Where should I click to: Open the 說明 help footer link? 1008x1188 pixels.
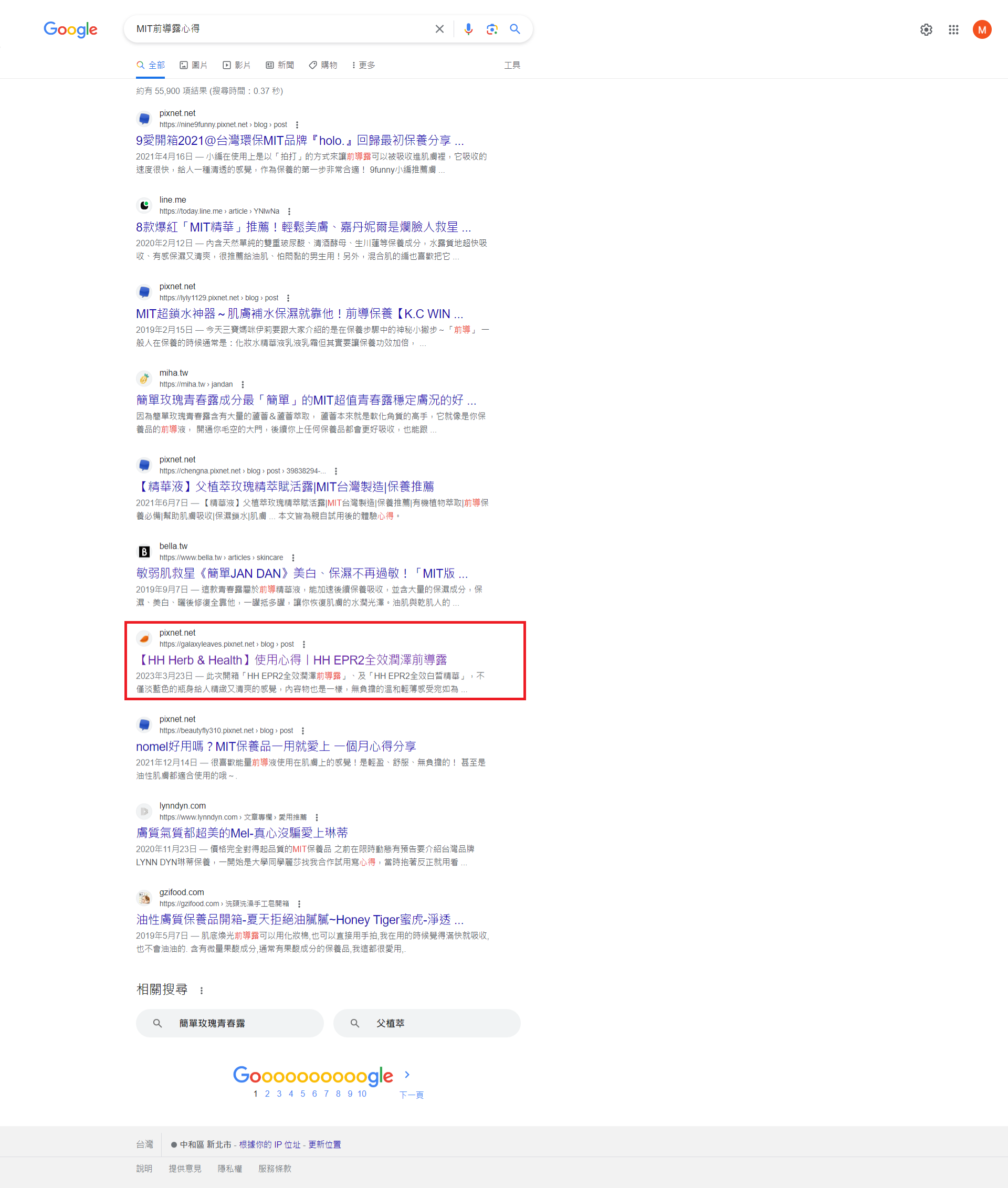click(144, 1169)
